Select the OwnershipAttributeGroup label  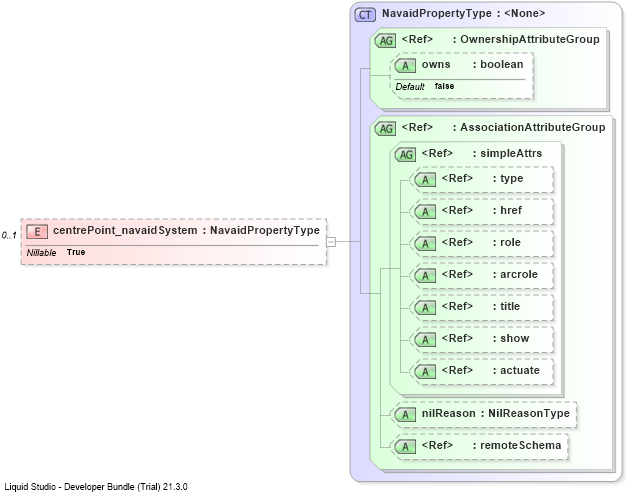coord(530,39)
